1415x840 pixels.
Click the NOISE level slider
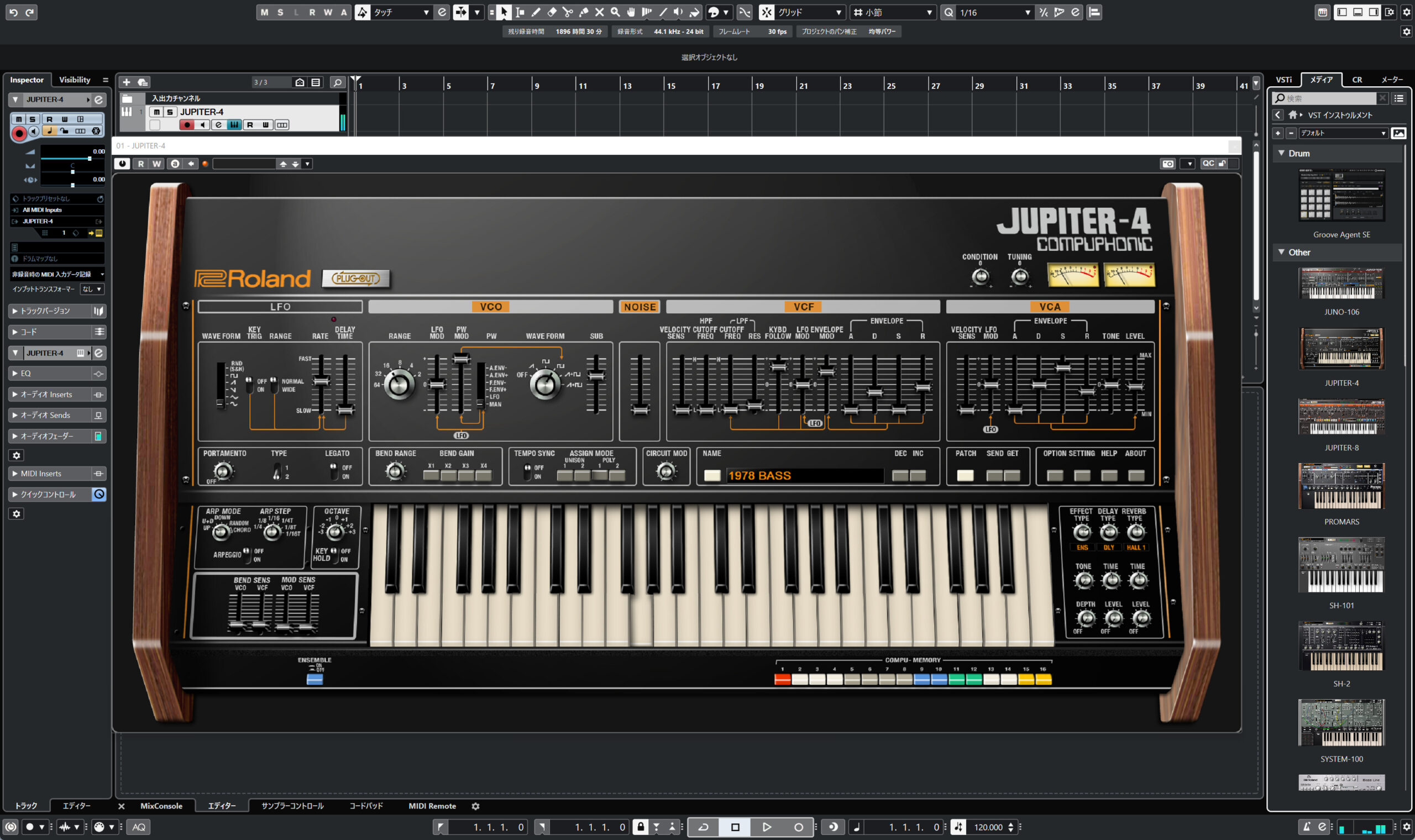point(640,410)
